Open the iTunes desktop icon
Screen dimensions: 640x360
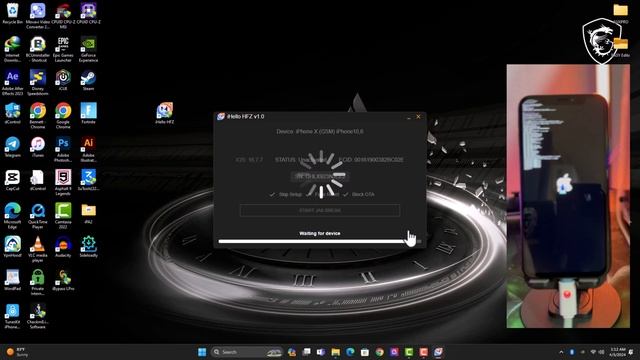pyautogui.click(x=38, y=147)
